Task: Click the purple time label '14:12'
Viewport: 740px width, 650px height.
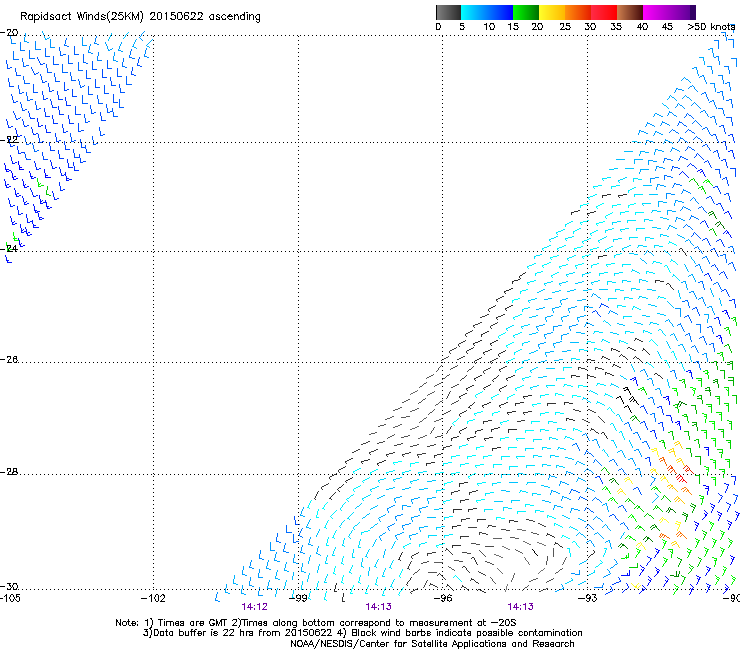Action: click(x=254, y=607)
